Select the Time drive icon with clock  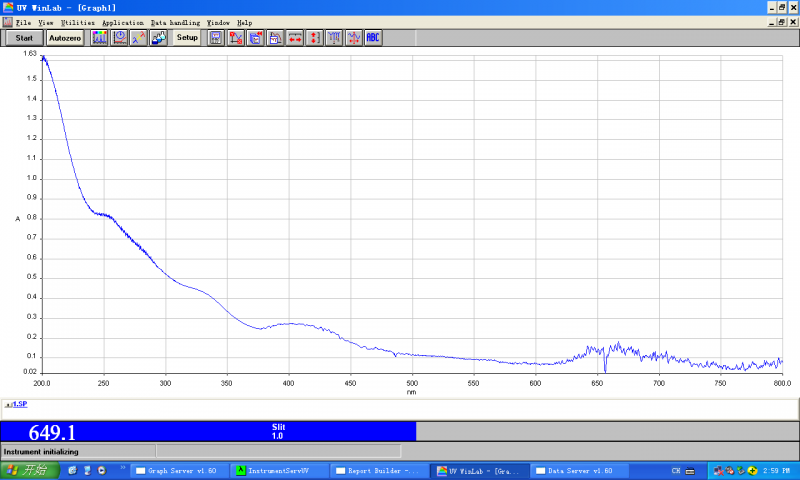pyautogui.click(x=119, y=38)
